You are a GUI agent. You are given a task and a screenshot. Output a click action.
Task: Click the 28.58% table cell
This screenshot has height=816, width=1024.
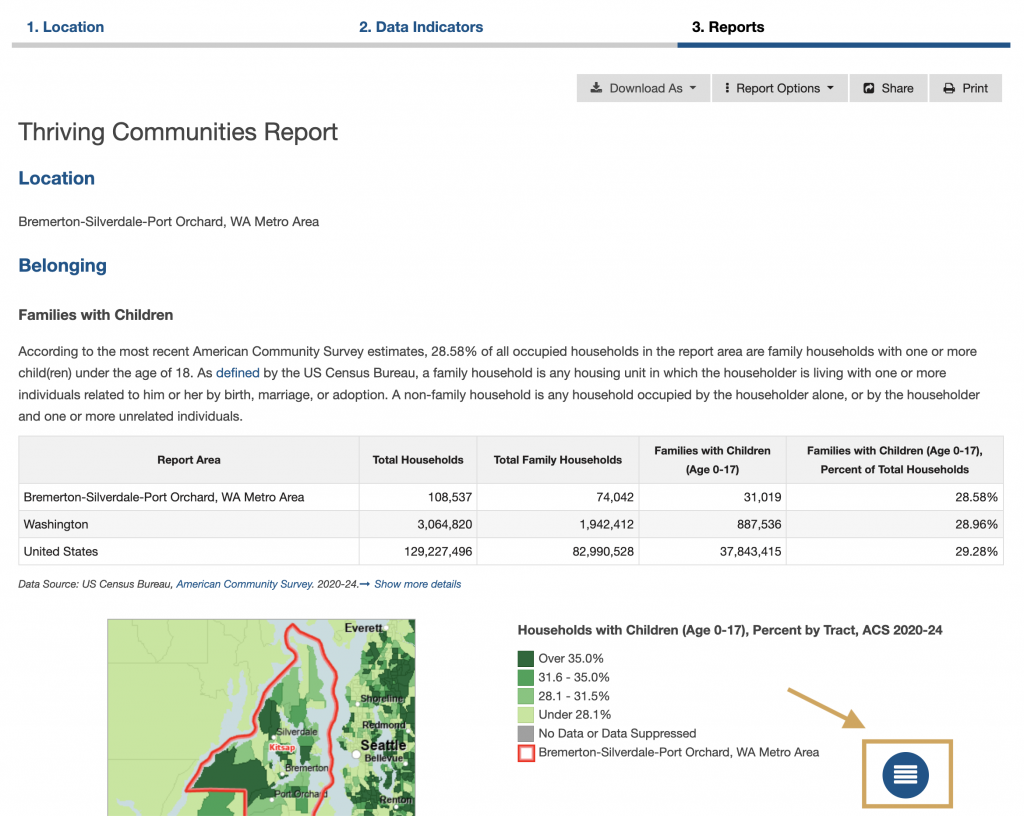click(x=895, y=497)
